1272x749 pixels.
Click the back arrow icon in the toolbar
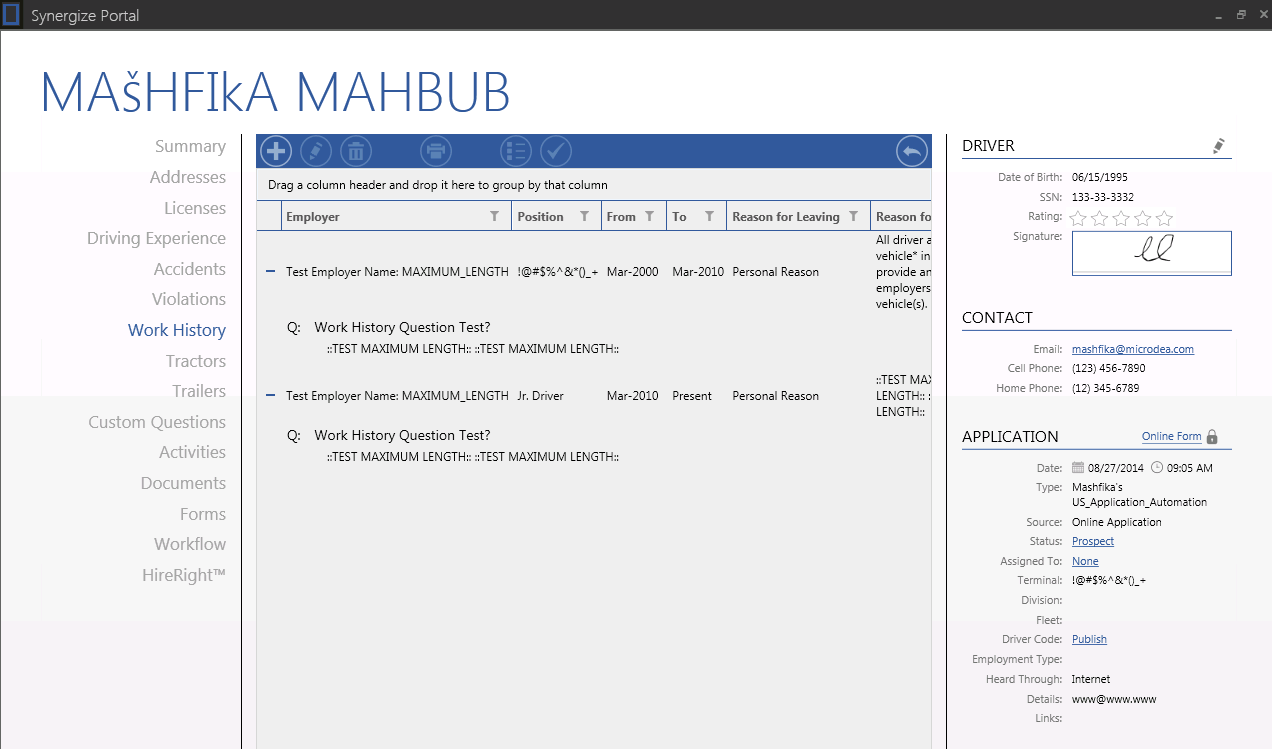(911, 152)
